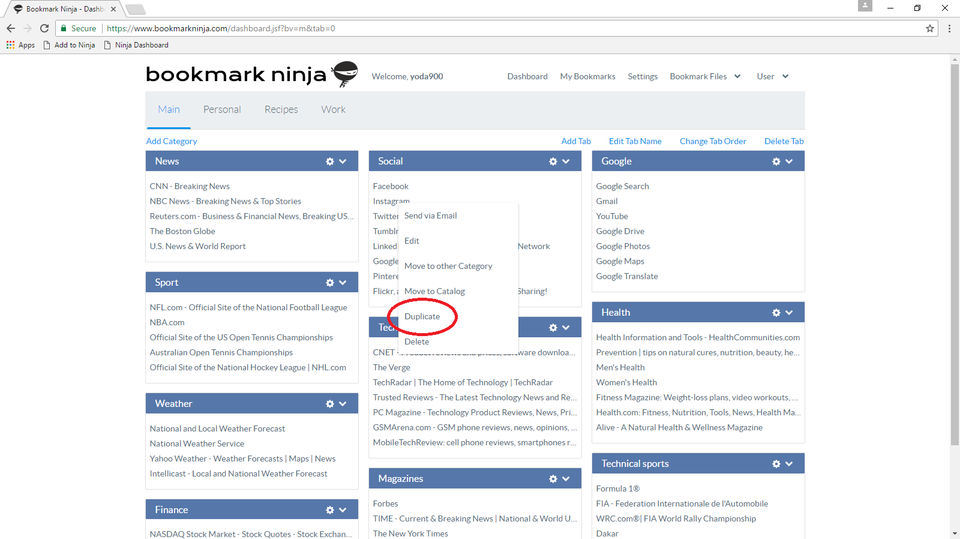
Task: Switch to the Work tab
Action: 333,110
